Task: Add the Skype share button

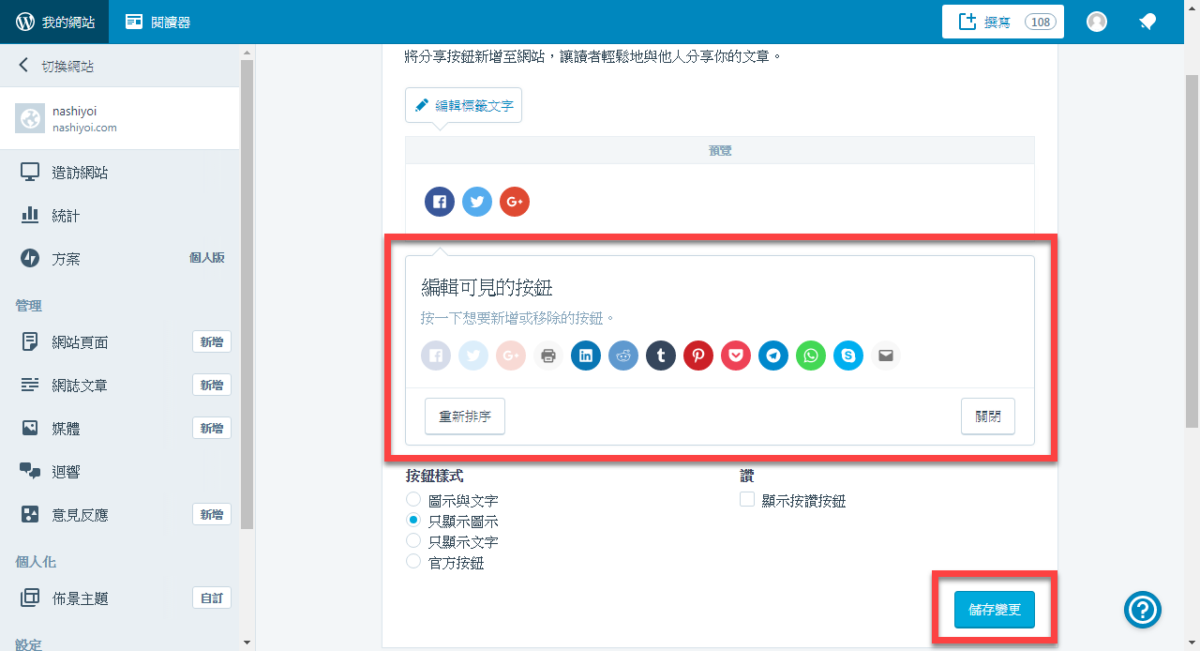Action: tap(848, 355)
